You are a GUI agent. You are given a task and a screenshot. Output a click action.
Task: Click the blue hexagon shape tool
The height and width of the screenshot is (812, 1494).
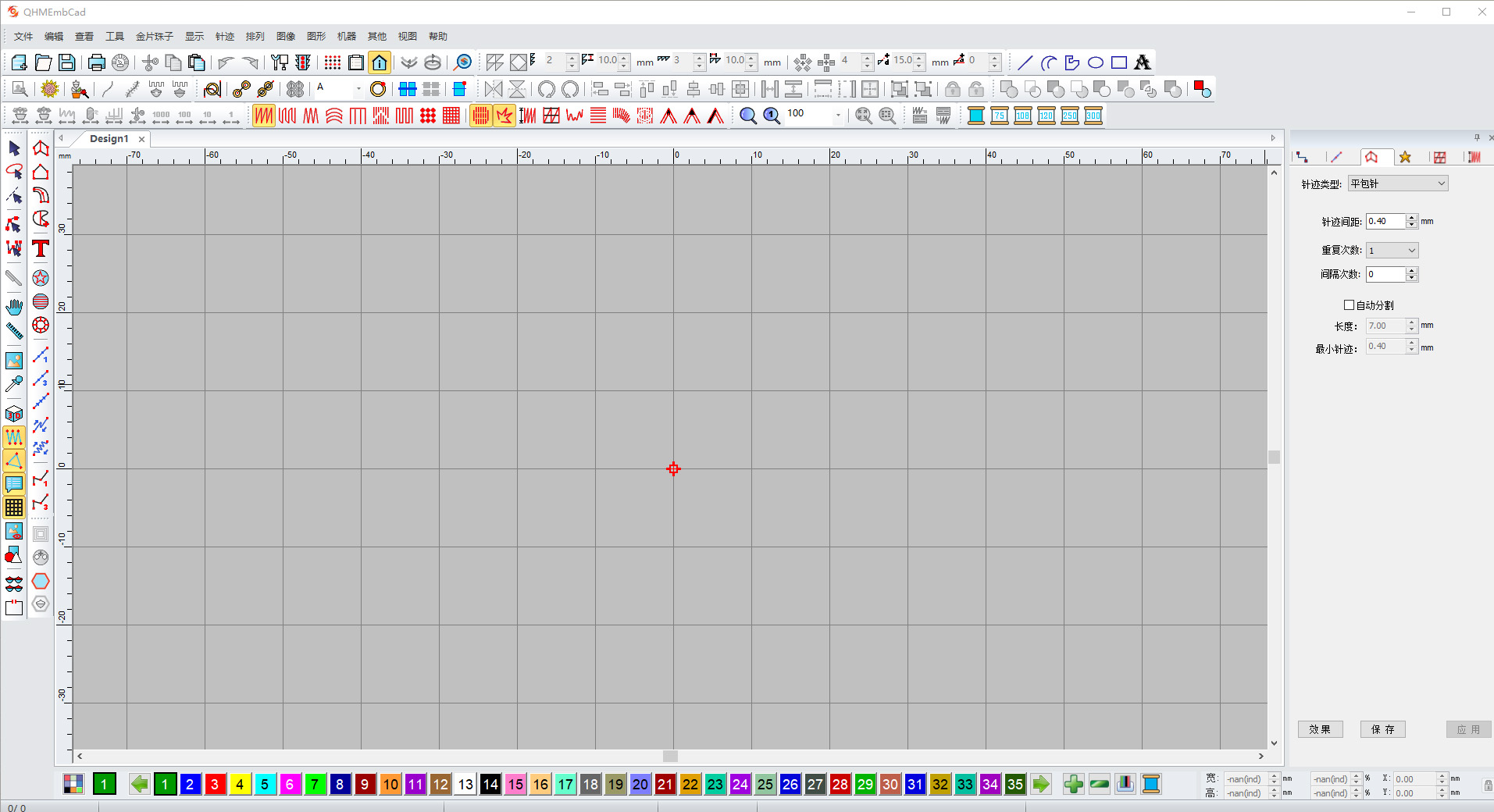(41, 581)
